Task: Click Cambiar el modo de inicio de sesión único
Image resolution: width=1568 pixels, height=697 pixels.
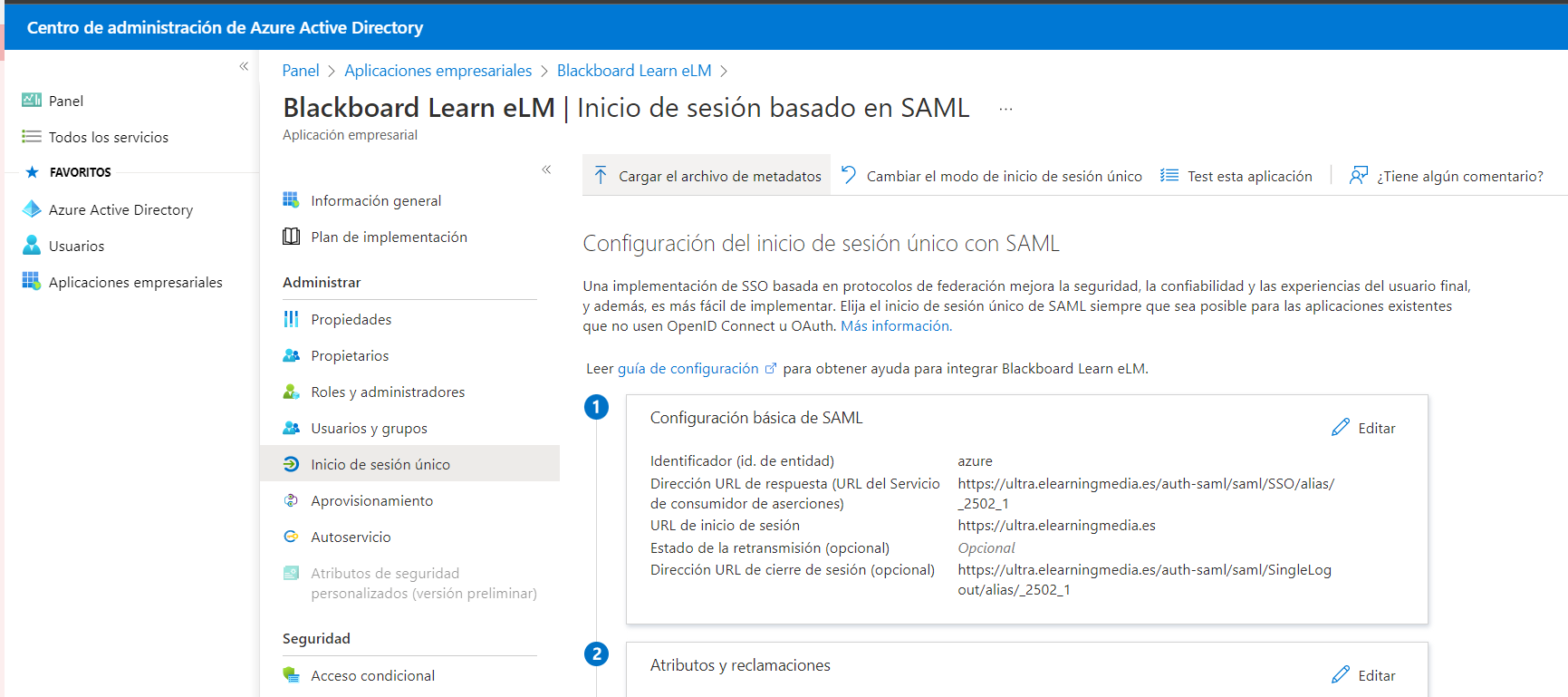Action: pos(991,175)
